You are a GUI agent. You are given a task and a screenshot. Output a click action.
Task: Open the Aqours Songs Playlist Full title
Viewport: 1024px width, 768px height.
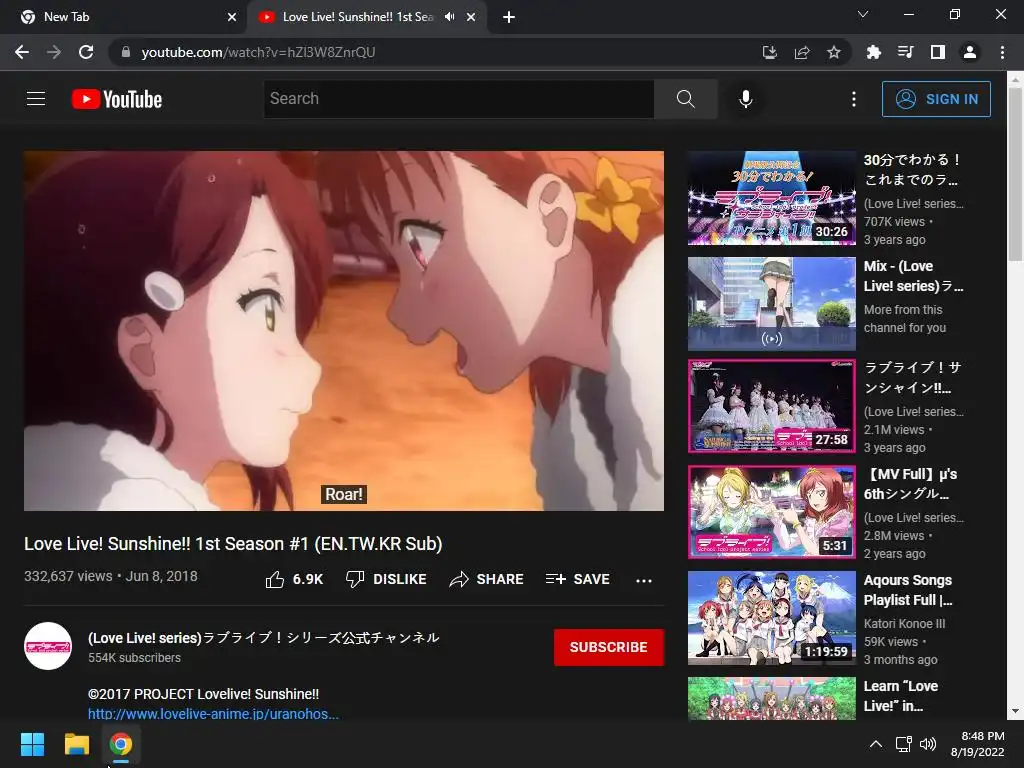[x=908, y=590]
